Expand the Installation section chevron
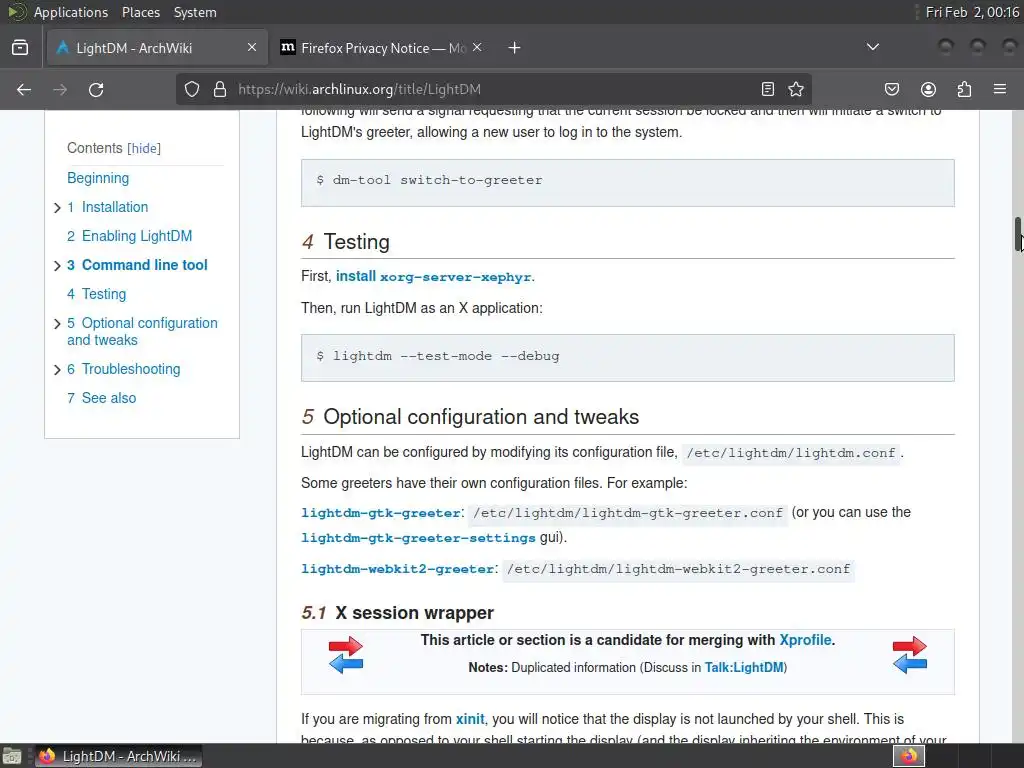The height and width of the screenshot is (768, 1024). tap(57, 208)
